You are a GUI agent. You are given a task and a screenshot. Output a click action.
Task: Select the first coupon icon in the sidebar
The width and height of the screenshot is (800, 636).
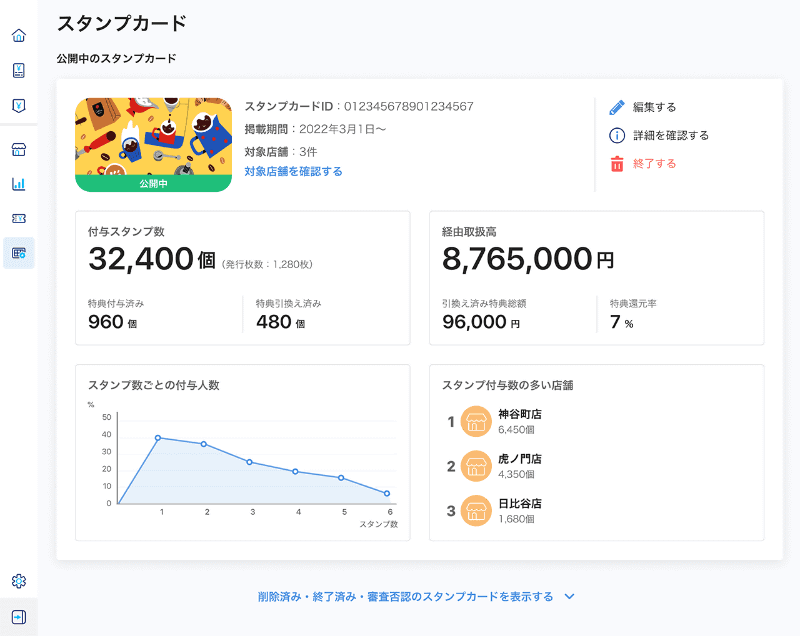click(17, 72)
